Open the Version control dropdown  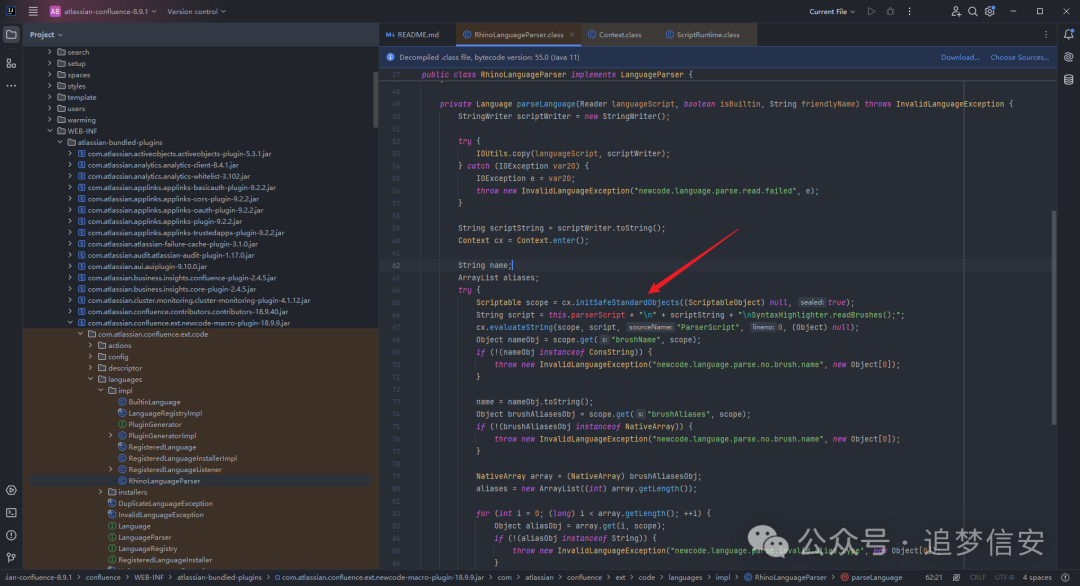tap(196, 11)
